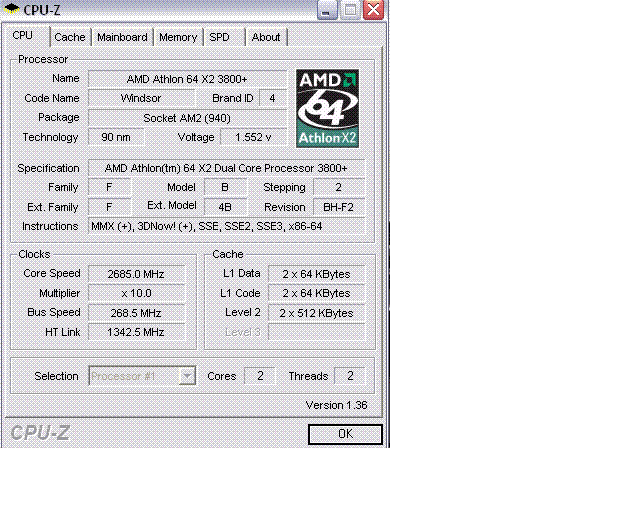Click the AMD Athlon 64 X2 logo

click(327, 108)
